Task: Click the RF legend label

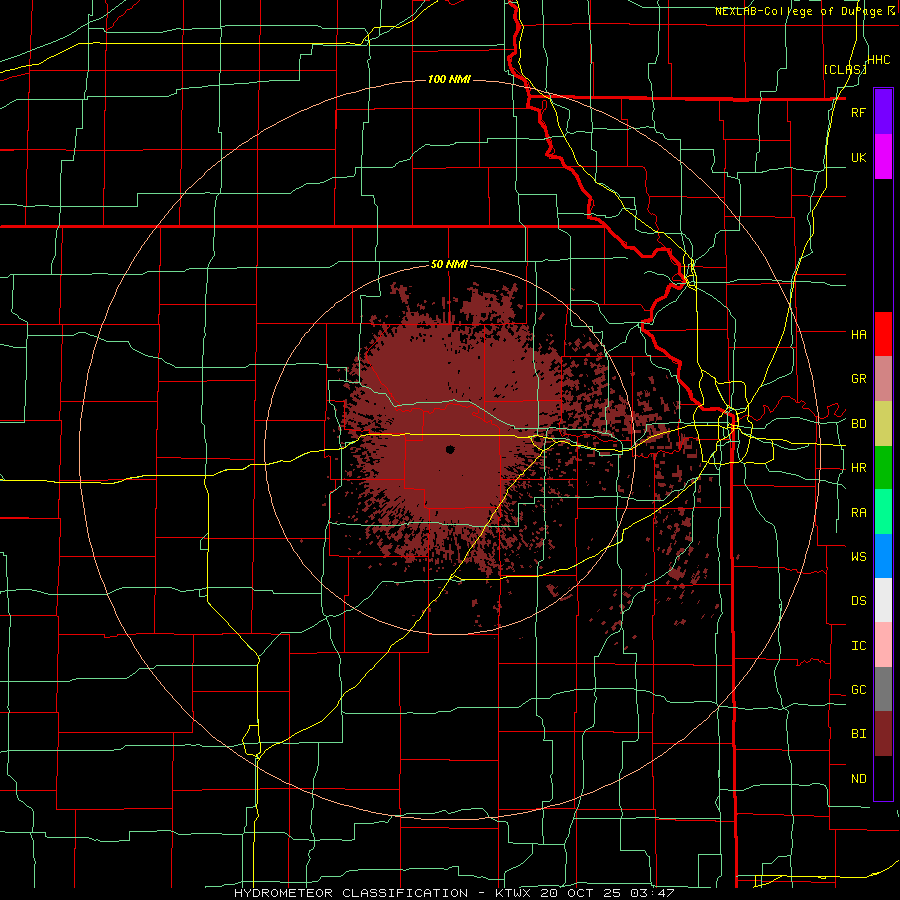Action: (858, 112)
